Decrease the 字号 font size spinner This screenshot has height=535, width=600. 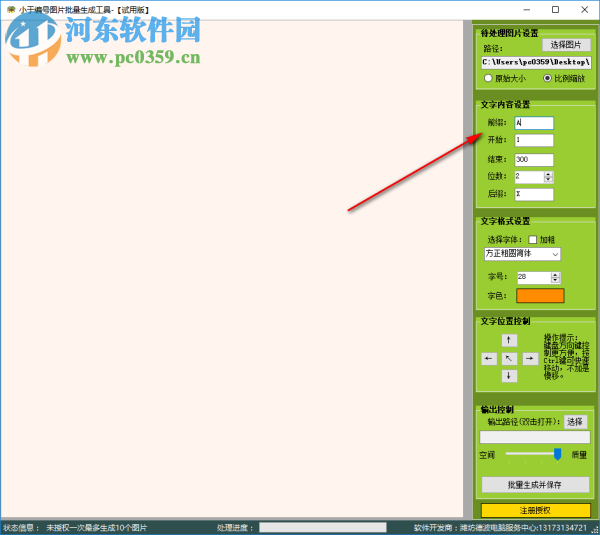pos(555,280)
